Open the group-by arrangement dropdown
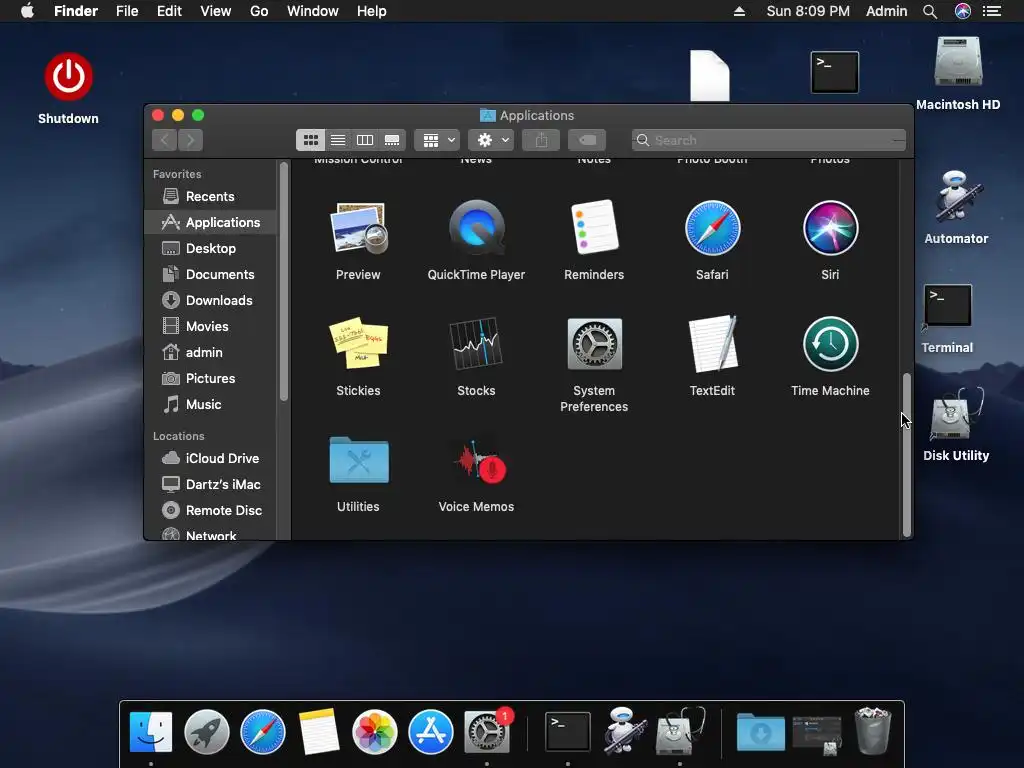The width and height of the screenshot is (1024, 768). tap(437, 140)
